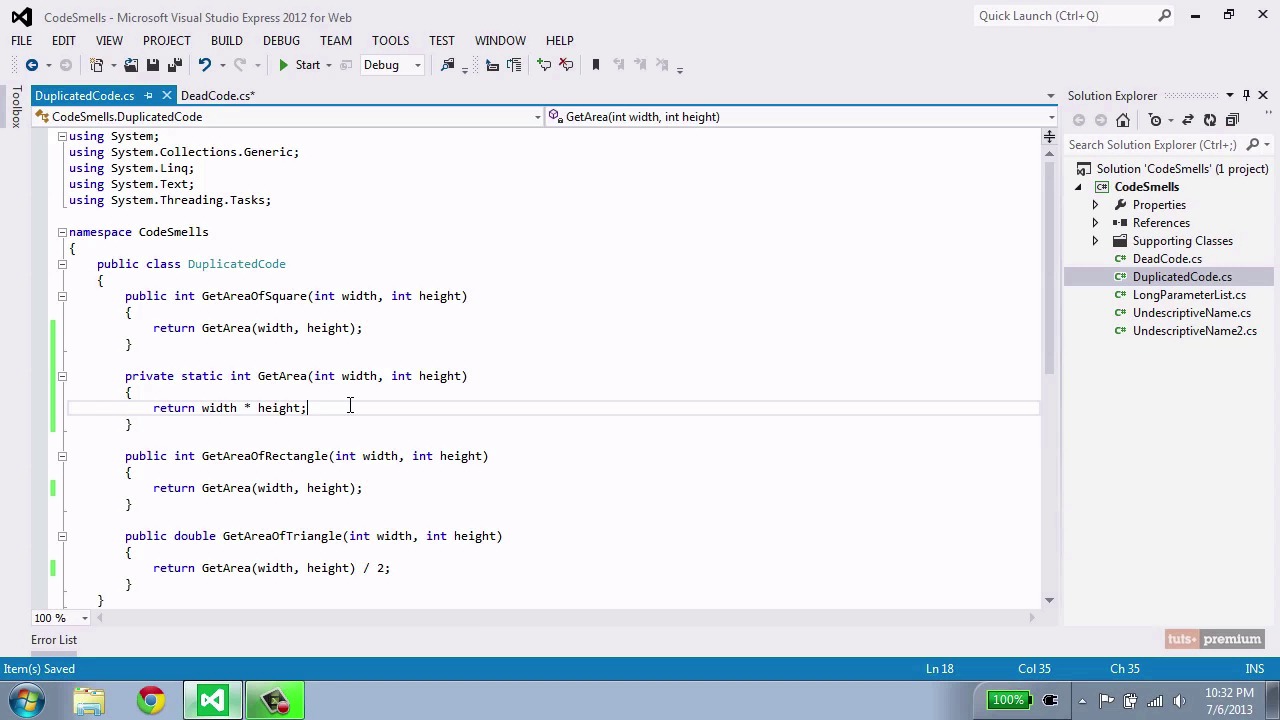Click the Collapse All icon in Solution Explorer
Screen dimensions: 1280x720
1232,120
